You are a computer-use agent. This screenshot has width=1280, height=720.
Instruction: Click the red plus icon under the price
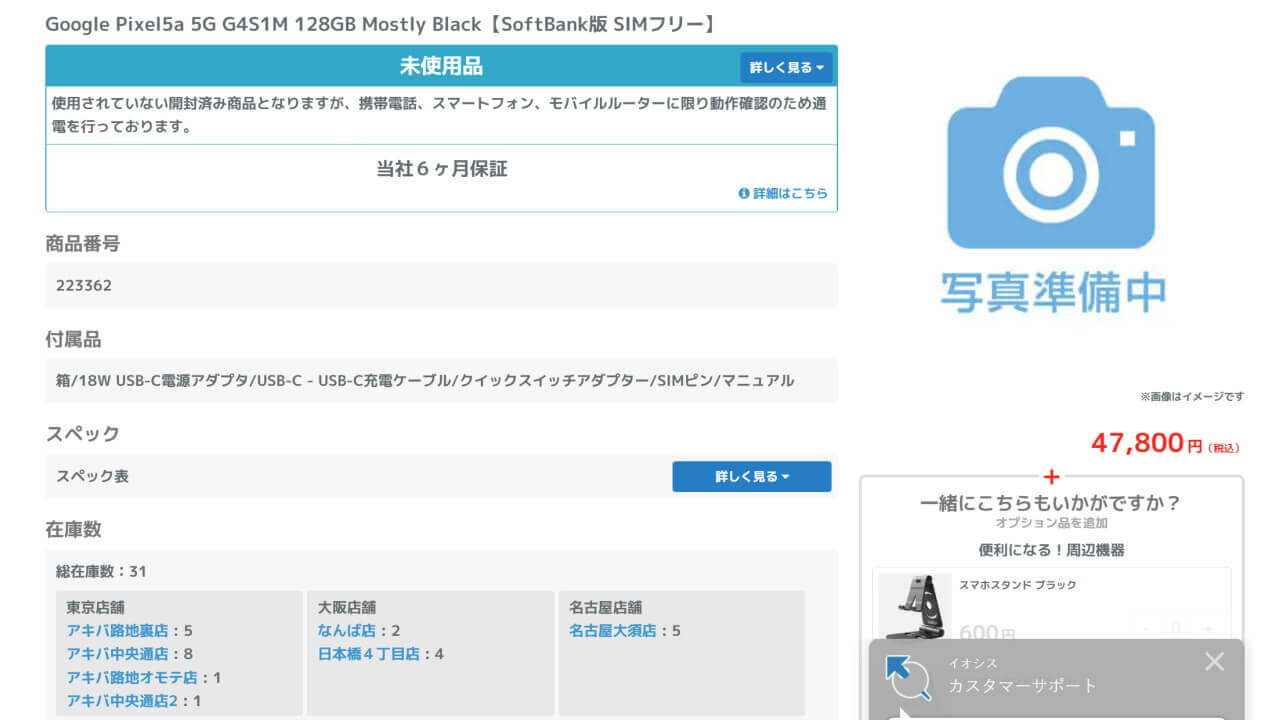click(1051, 477)
